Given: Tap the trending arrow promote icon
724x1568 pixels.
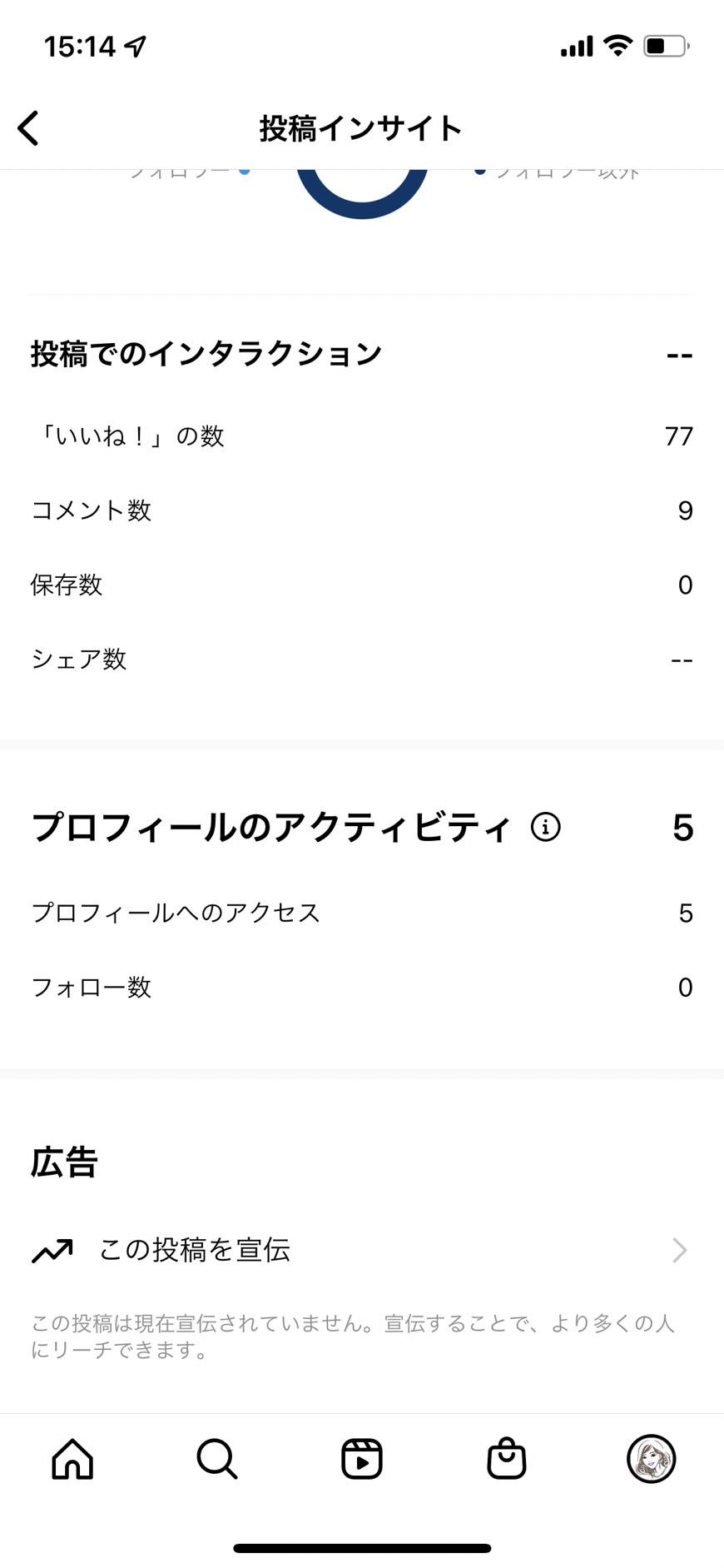Looking at the screenshot, I should tap(52, 1251).
